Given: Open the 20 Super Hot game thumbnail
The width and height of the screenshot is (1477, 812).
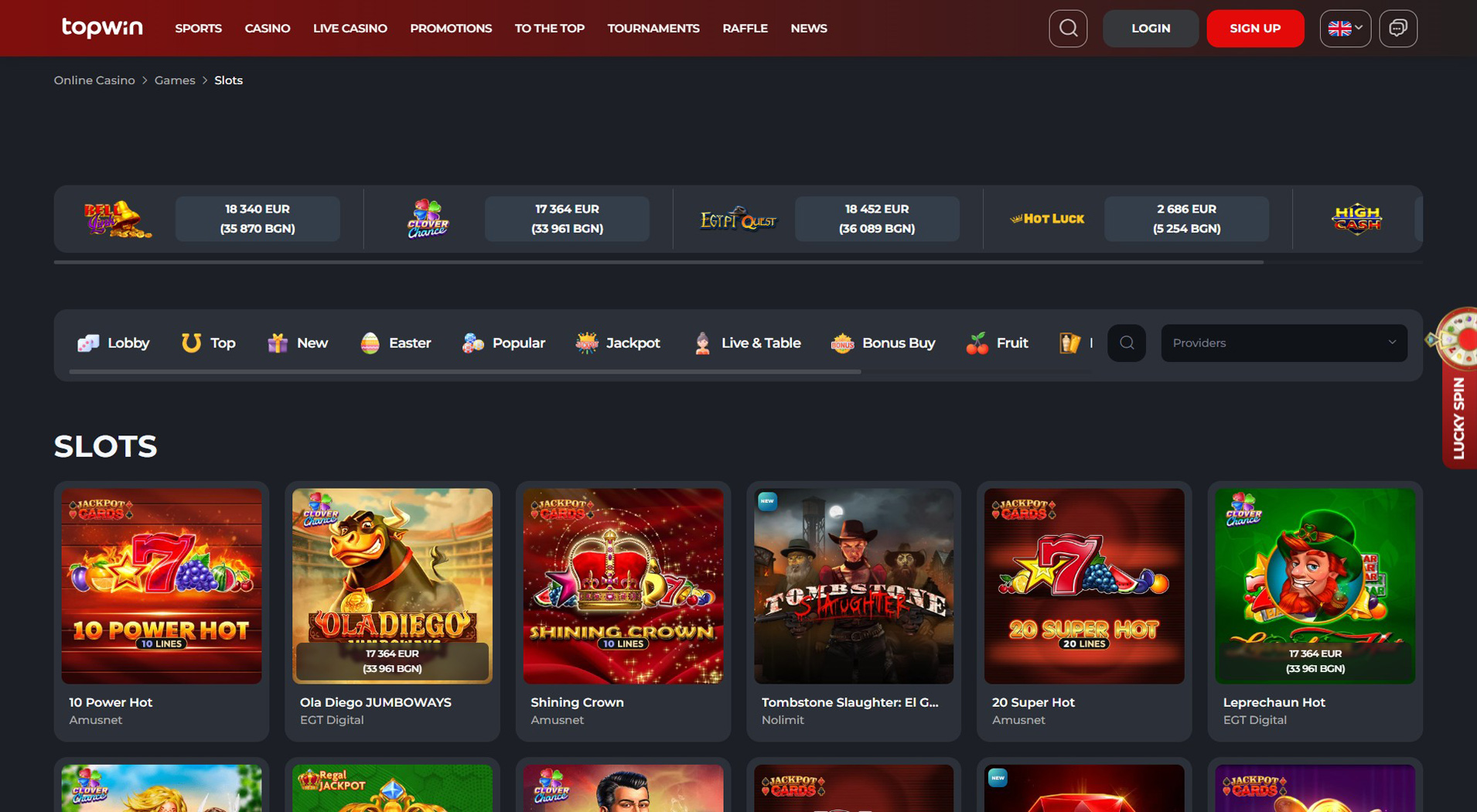Looking at the screenshot, I should tap(1084, 586).
